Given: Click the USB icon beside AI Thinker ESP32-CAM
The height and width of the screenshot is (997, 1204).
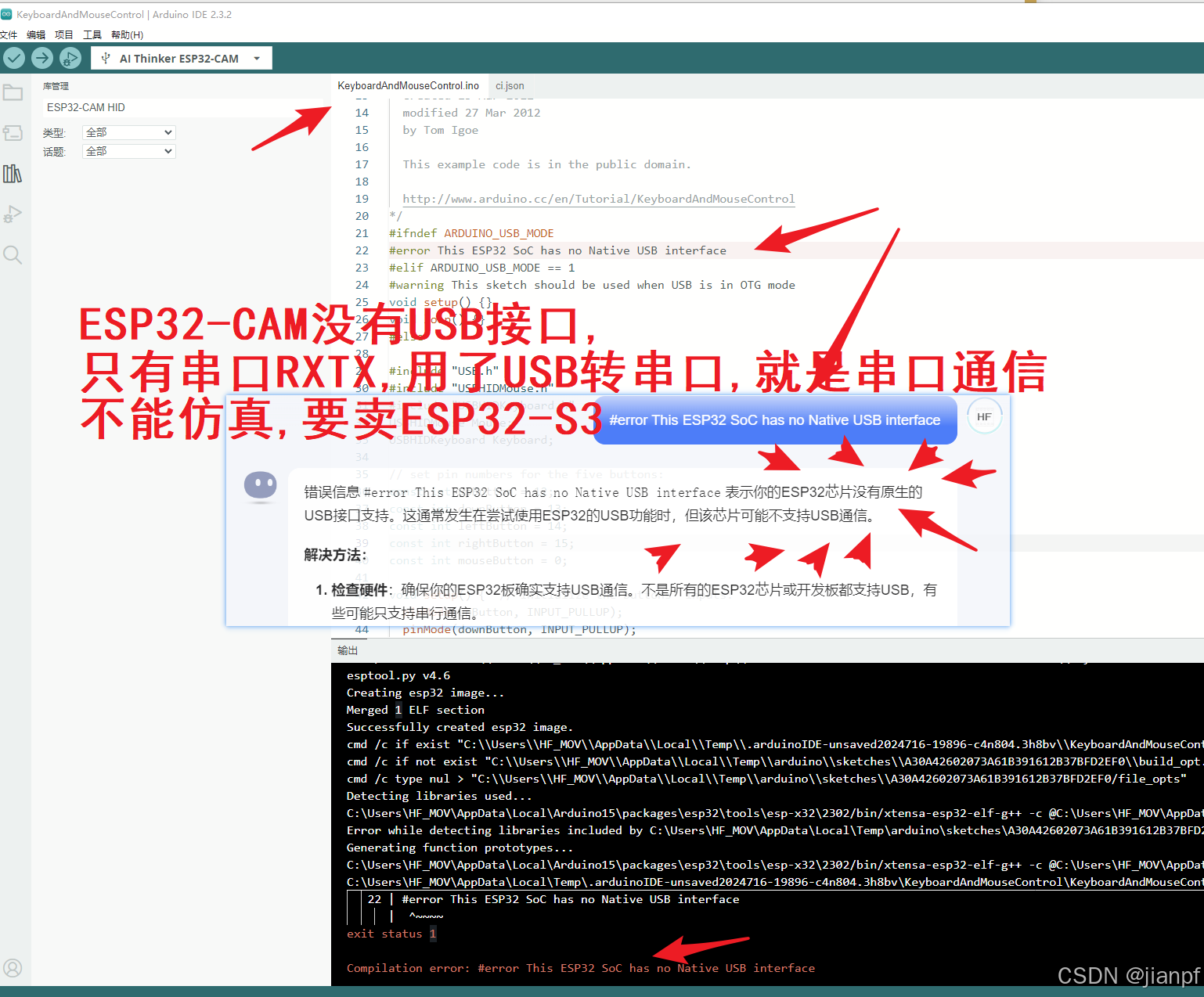Looking at the screenshot, I should coord(106,58).
